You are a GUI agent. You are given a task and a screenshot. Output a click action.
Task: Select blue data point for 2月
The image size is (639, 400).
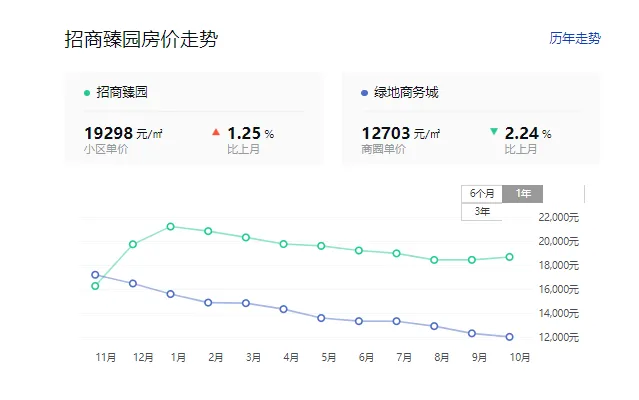click(x=208, y=303)
